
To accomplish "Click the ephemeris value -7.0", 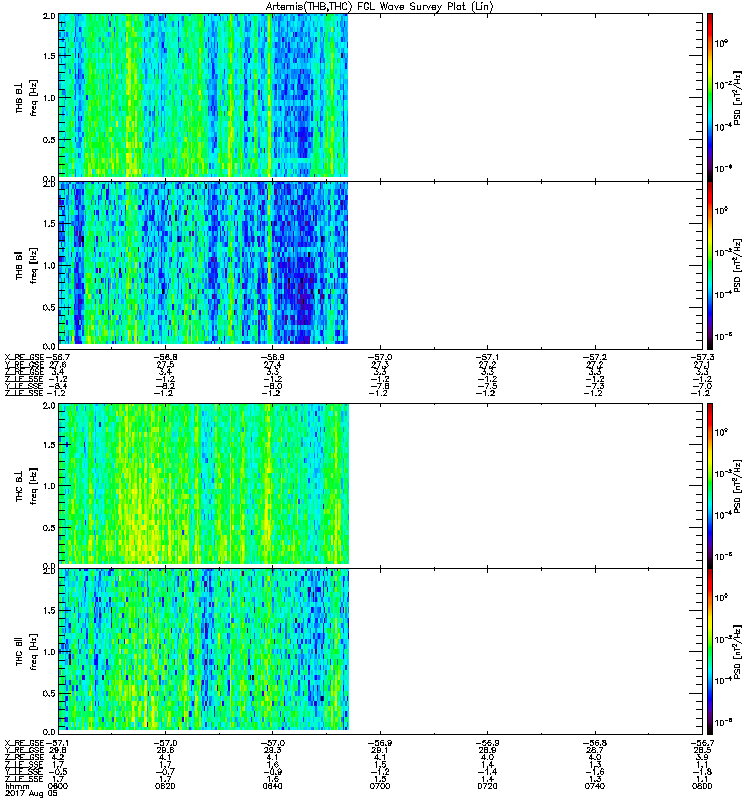I will click(703, 386).
